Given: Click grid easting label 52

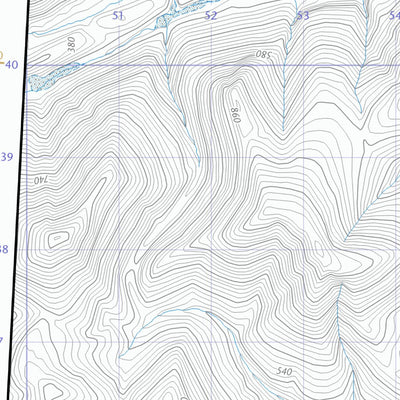Looking at the screenshot, I should 211,16.
